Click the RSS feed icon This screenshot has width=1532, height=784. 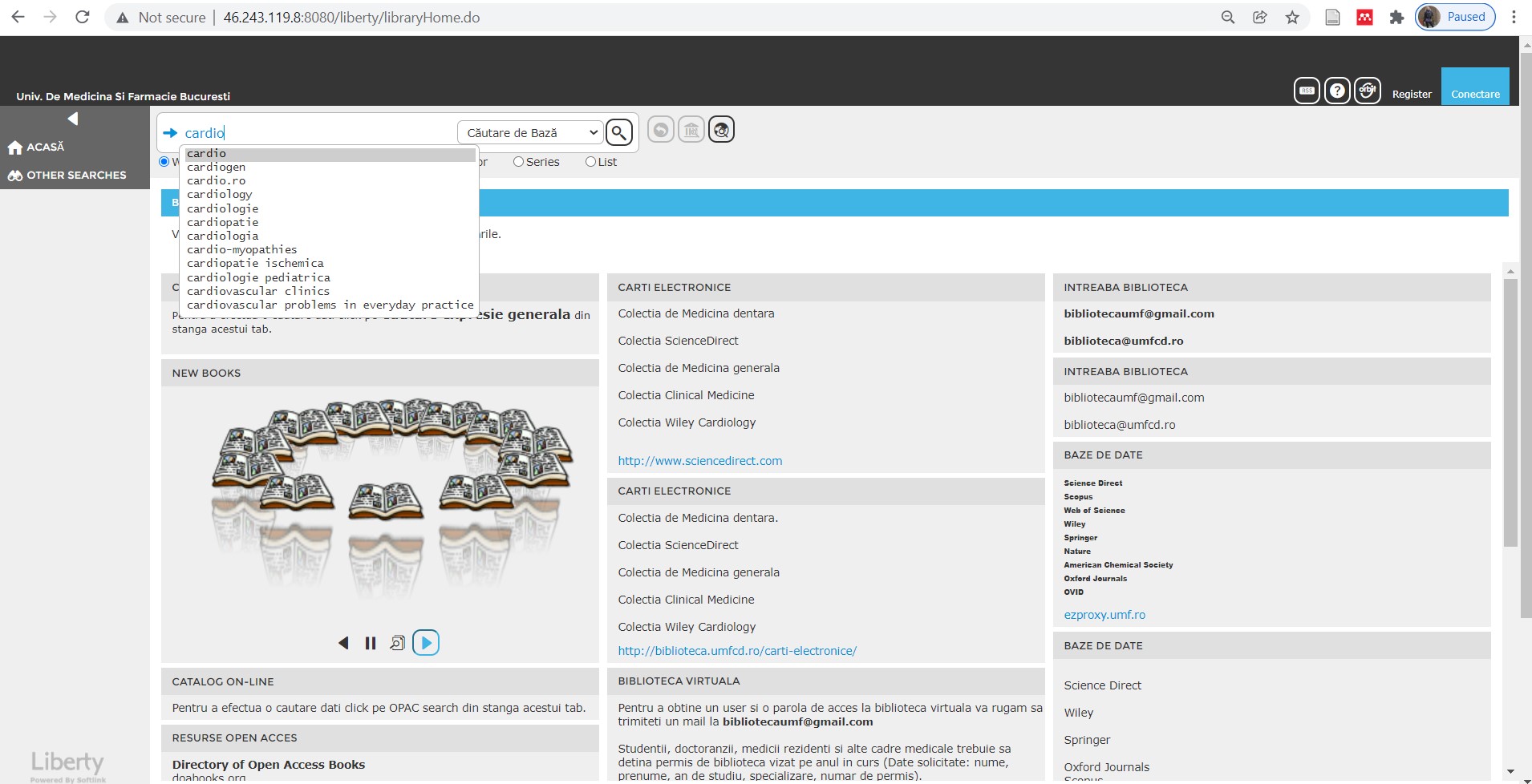tap(1307, 91)
